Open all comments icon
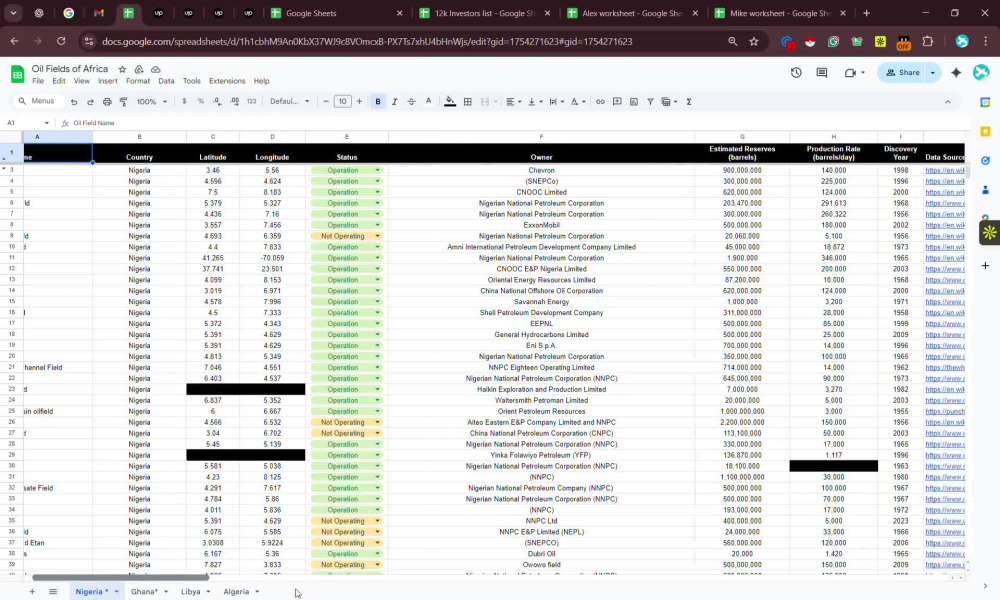The image size is (1000, 600). pos(821,72)
